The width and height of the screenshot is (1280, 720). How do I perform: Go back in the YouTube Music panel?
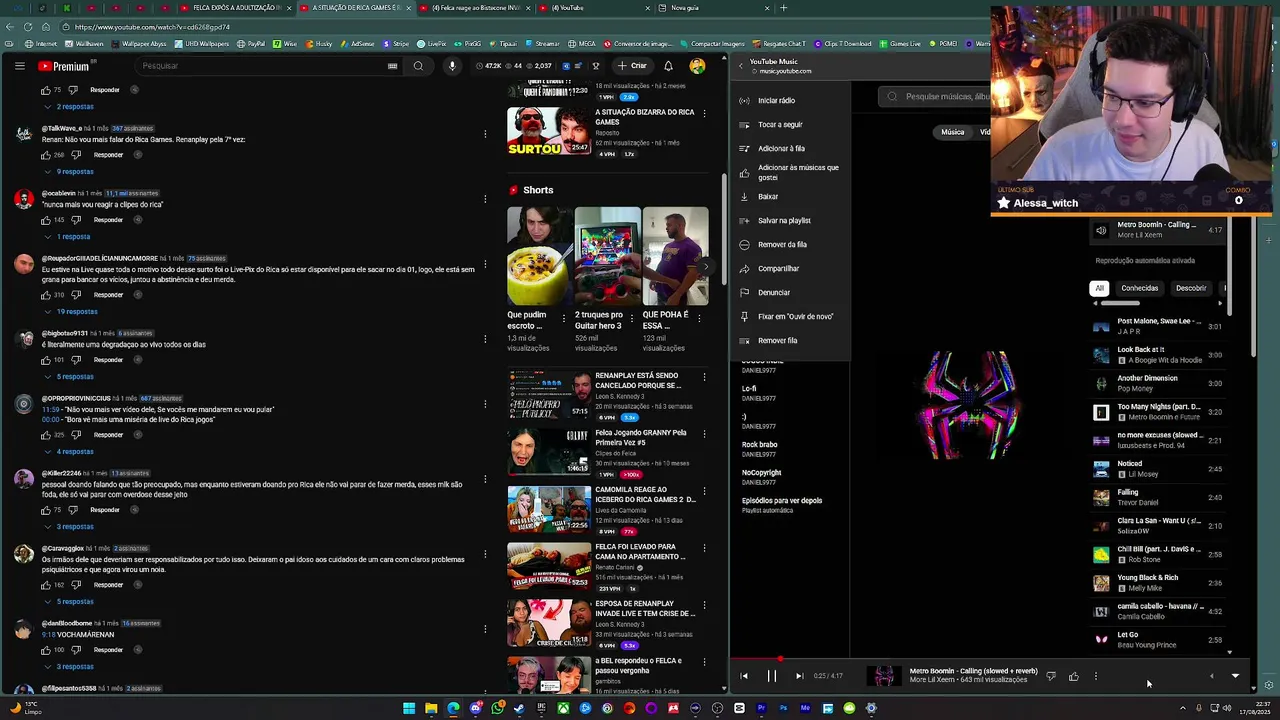coord(741,65)
